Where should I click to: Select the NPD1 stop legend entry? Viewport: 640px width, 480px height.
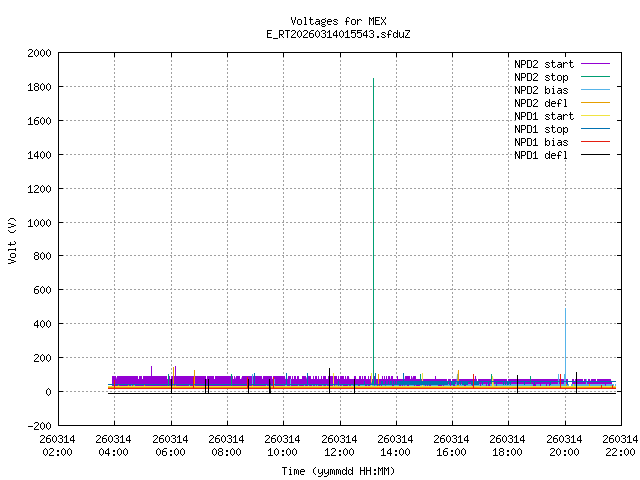pyautogui.click(x=541, y=129)
